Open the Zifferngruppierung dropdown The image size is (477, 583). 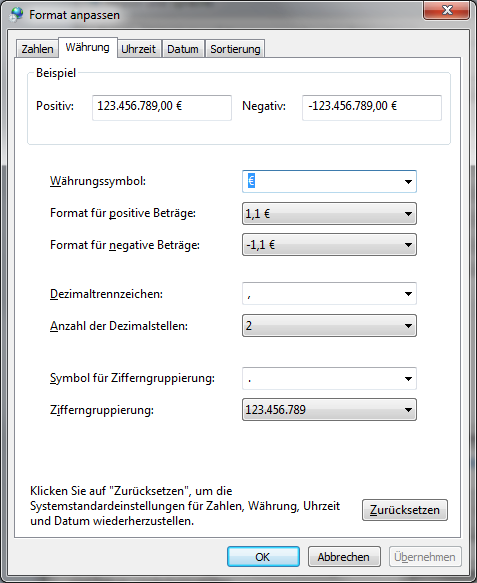(x=329, y=410)
